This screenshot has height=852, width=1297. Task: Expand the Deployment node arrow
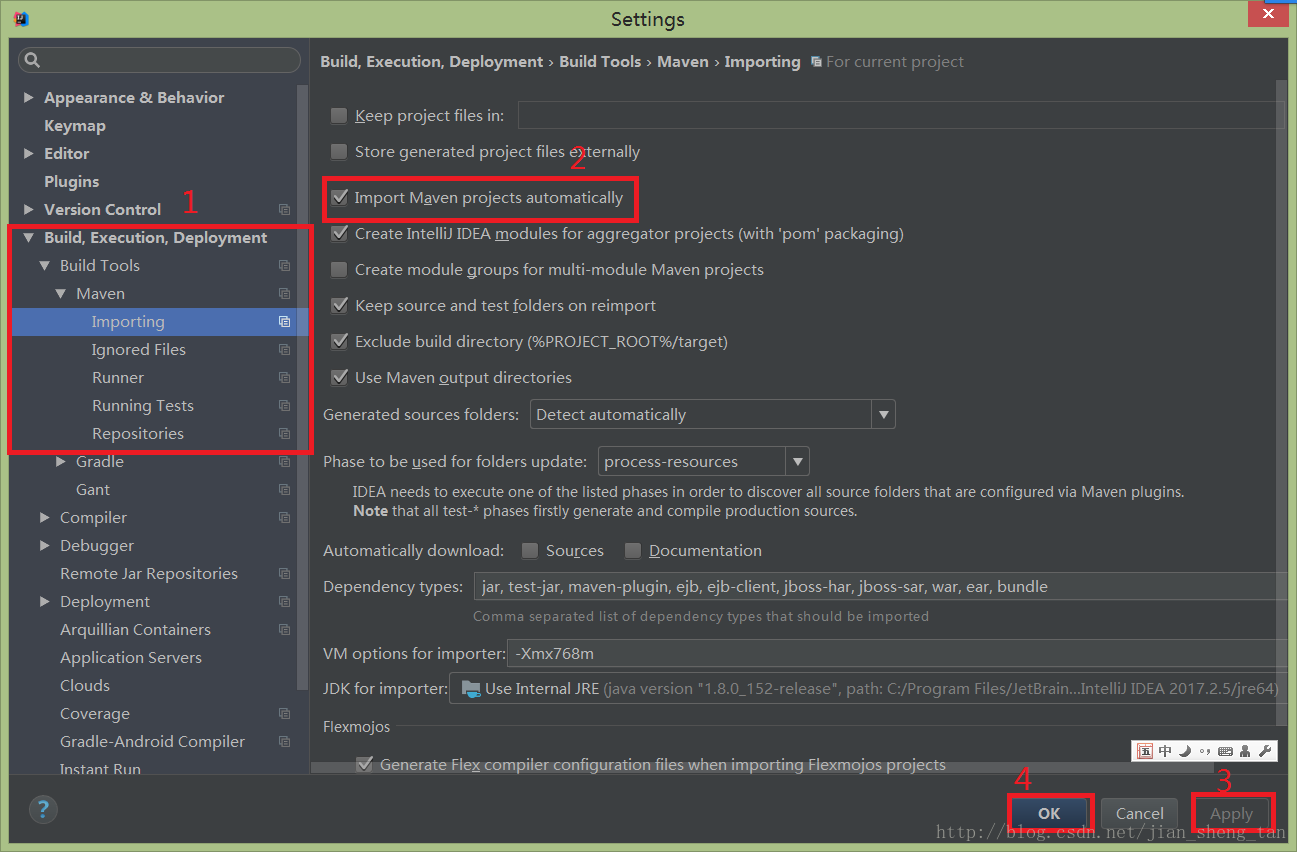(x=45, y=602)
